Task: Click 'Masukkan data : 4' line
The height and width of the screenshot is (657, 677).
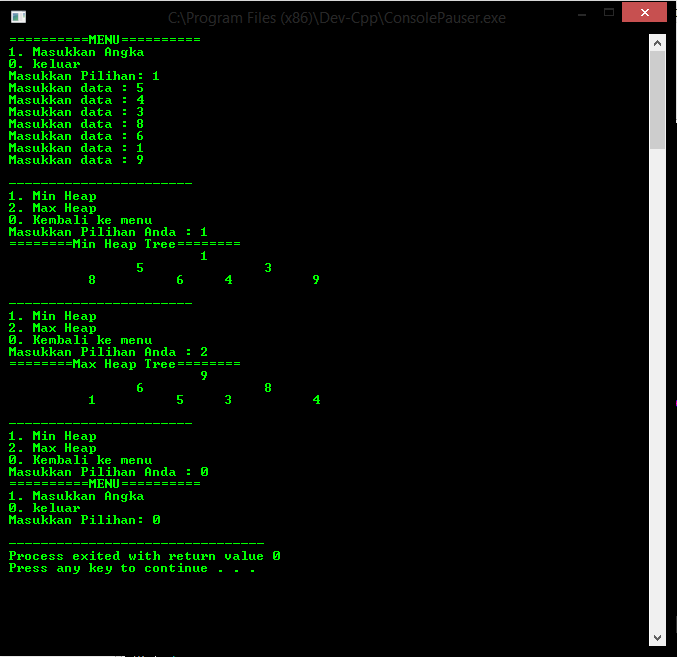Action: tap(76, 100)
